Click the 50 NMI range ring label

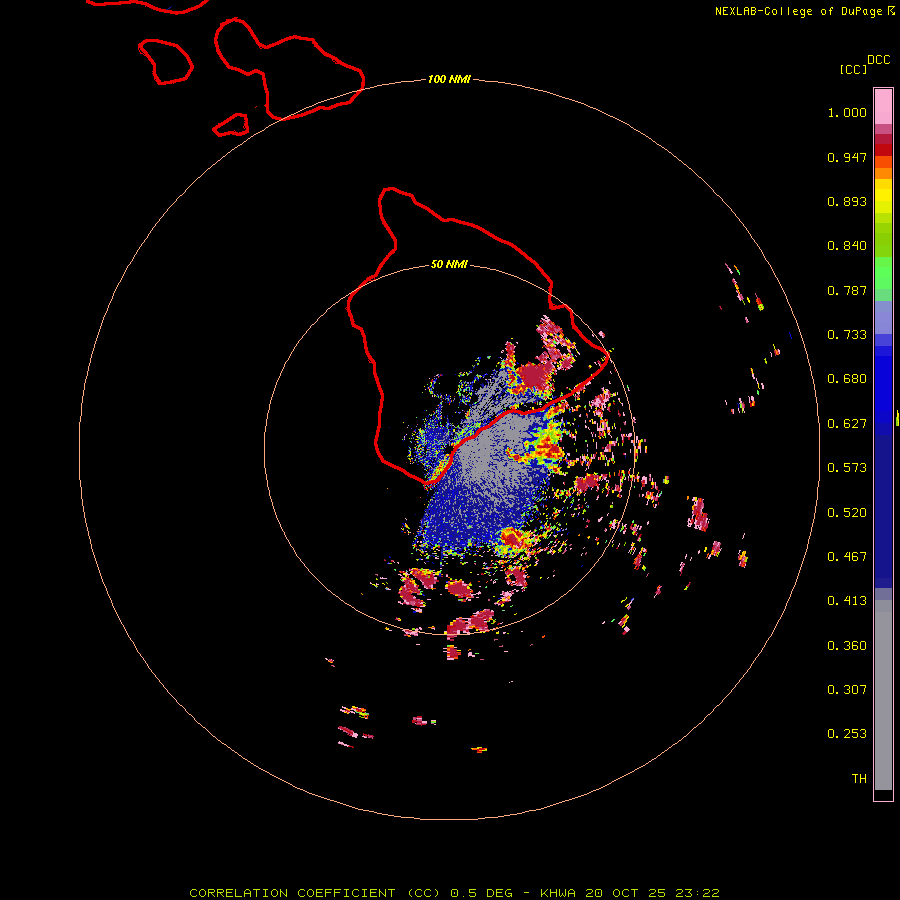(x=449, y=264)
